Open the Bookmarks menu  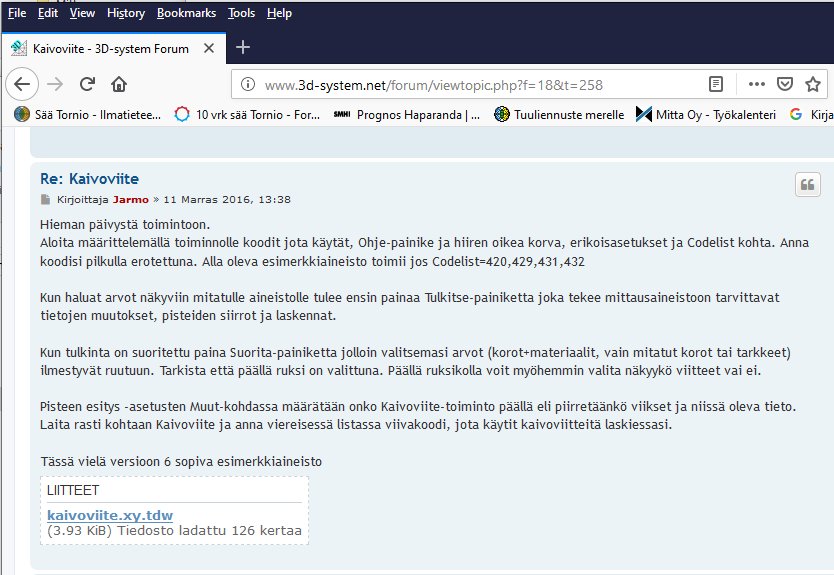point(186,13)
